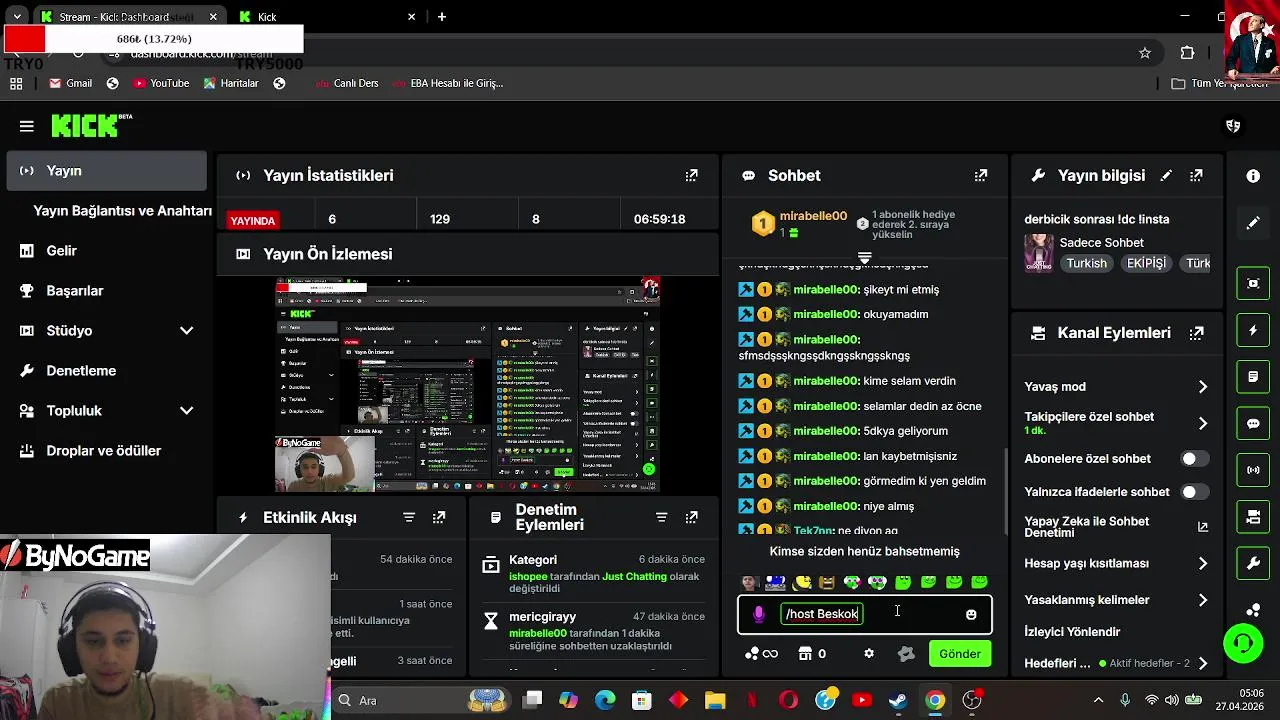Screen dimensions: 1280x720
Task: Pop out the Yayın İstatistikleri panel
Action: [x=691, y=175]
